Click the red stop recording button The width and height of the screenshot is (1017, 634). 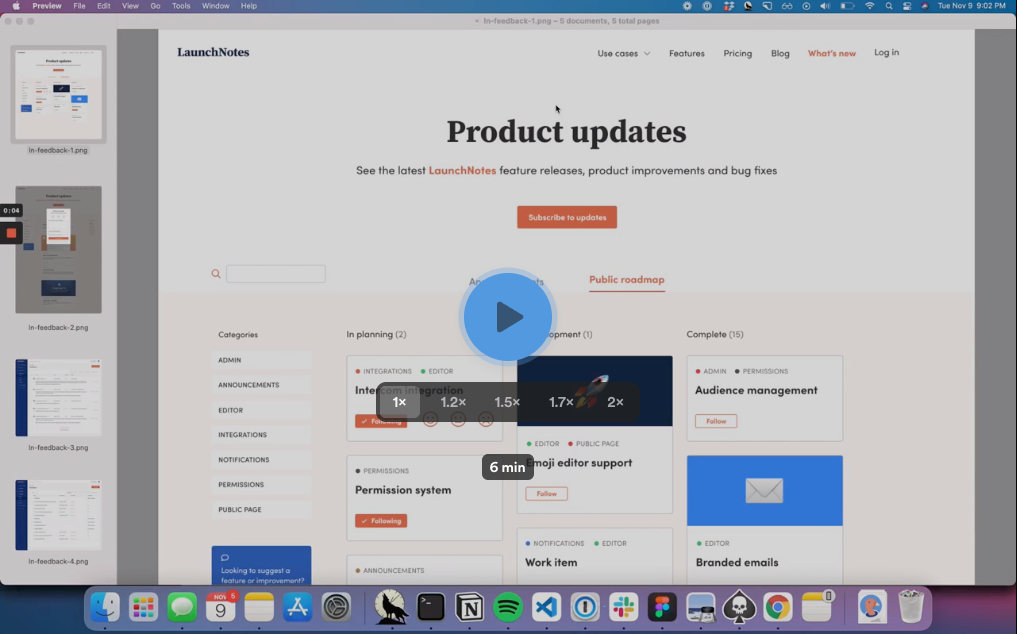tap(11, 233)
